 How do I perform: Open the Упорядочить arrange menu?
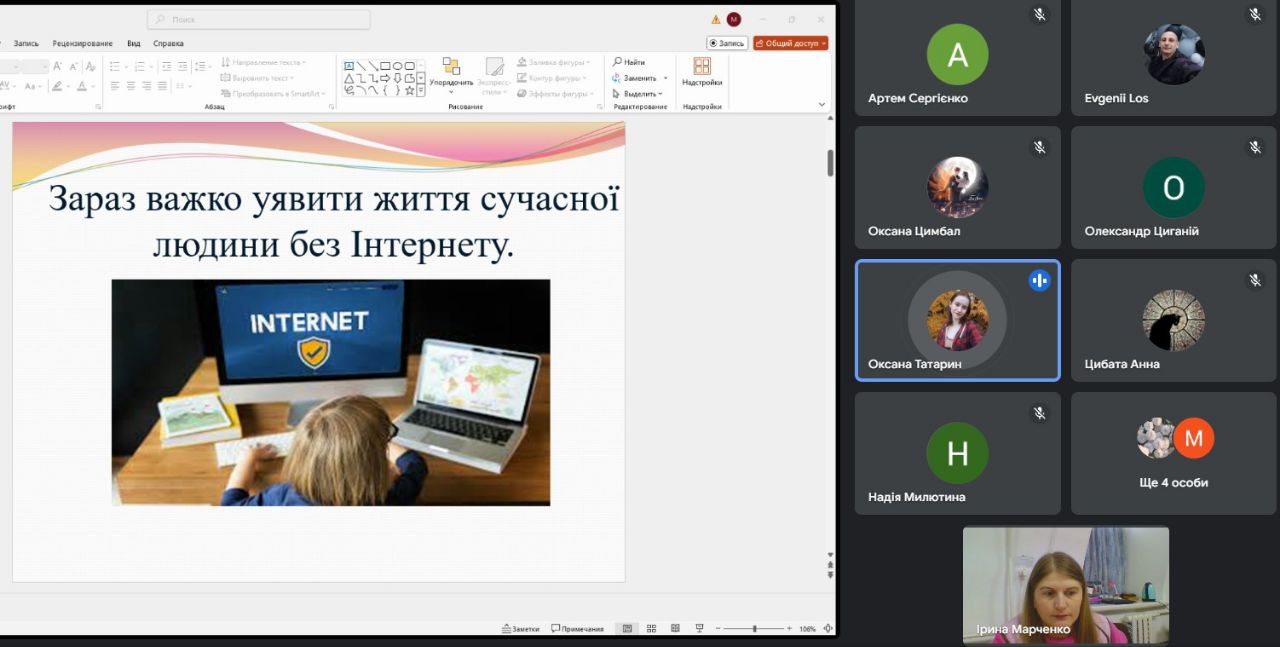(451, 75)
